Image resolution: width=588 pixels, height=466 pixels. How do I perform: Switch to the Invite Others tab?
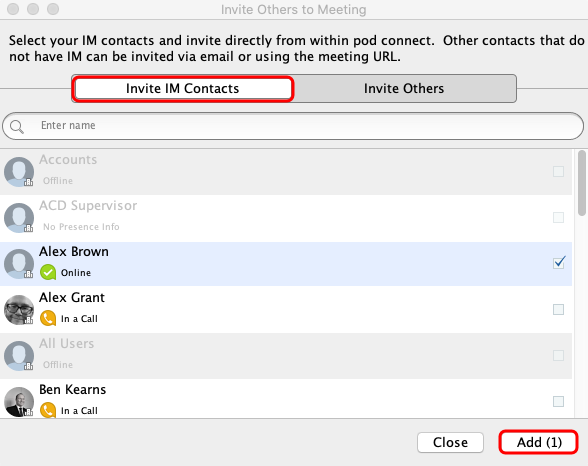click(404, 88)
